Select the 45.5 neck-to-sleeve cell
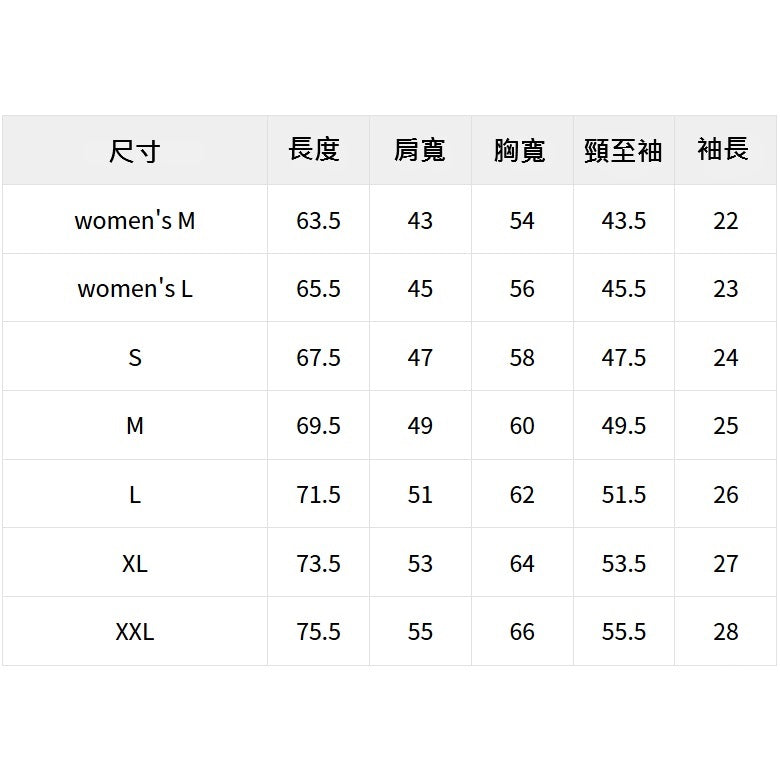The height and width of the screenshot is (780, 780). pyautogui.click(x=624, y=289)
